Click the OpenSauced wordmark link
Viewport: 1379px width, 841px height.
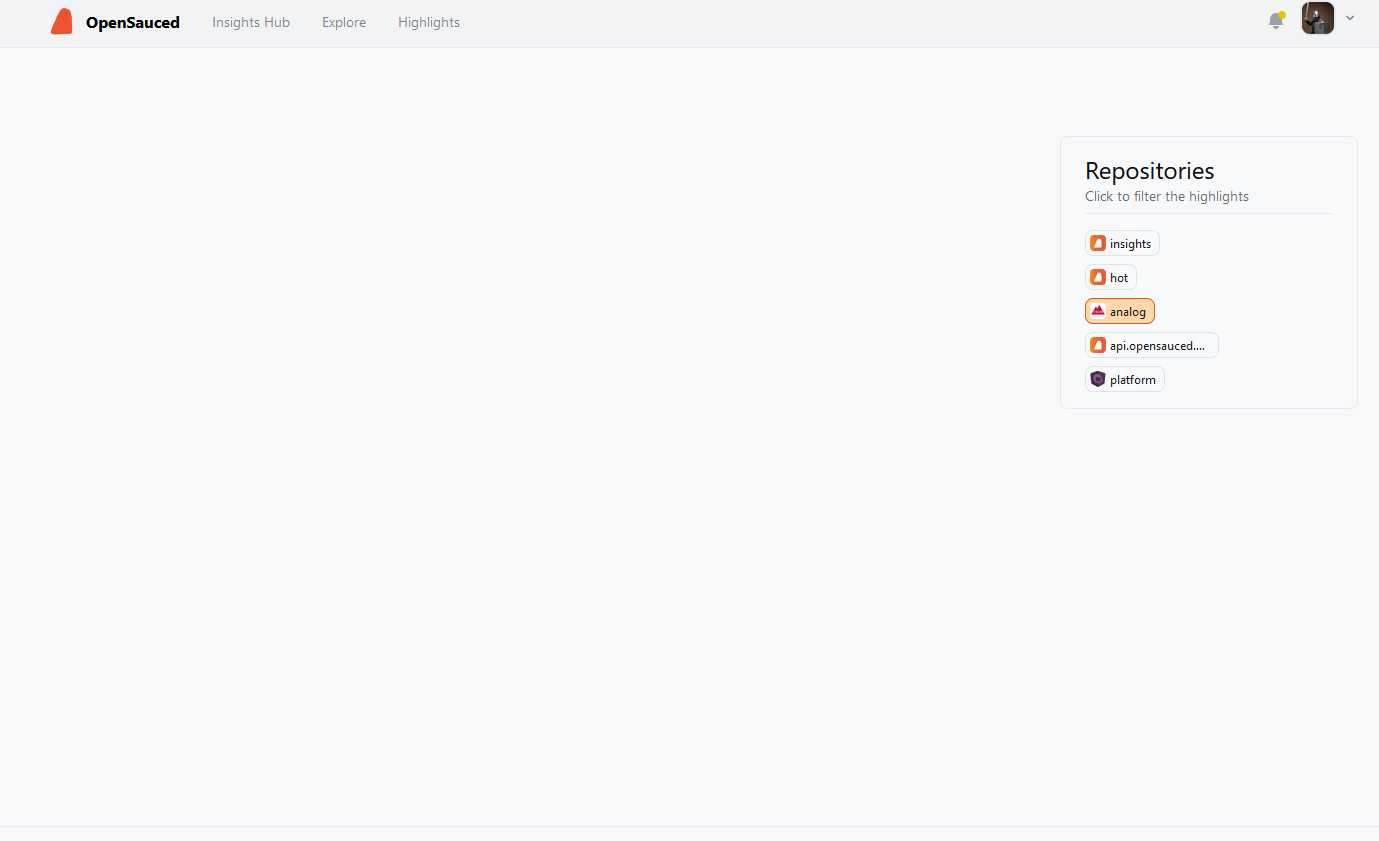133,21
